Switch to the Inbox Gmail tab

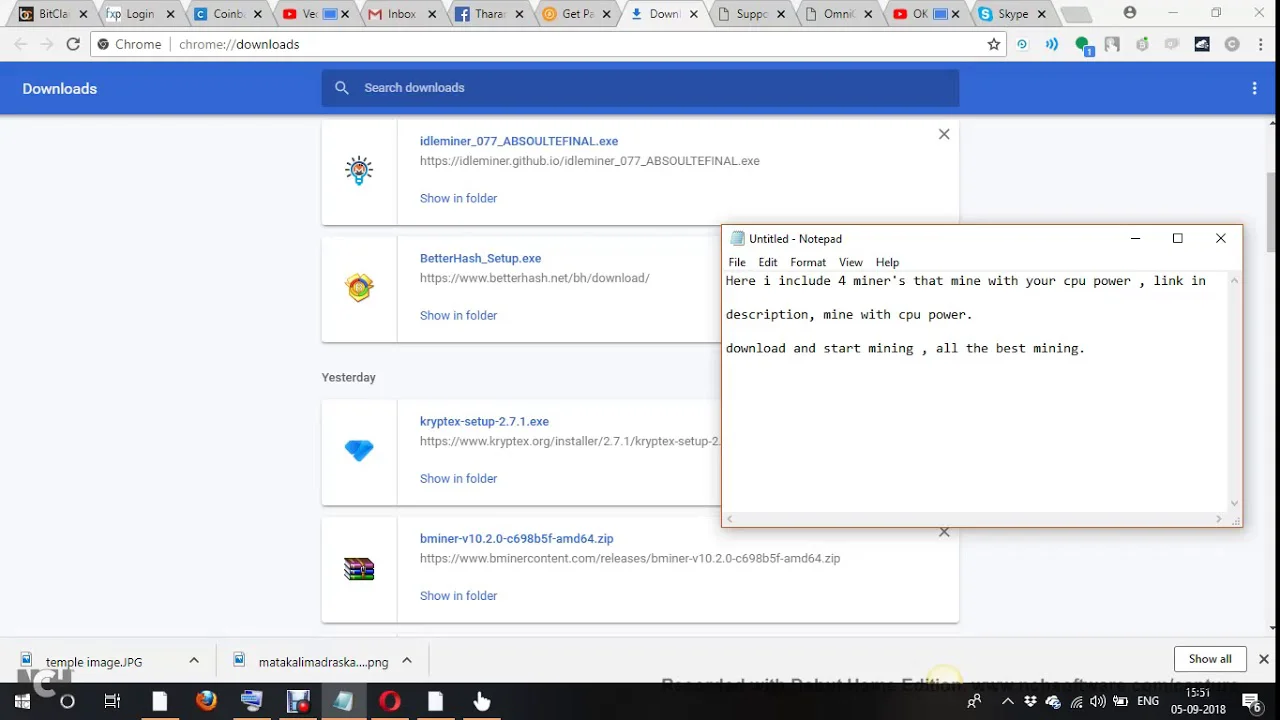click(x=398, y=14)
